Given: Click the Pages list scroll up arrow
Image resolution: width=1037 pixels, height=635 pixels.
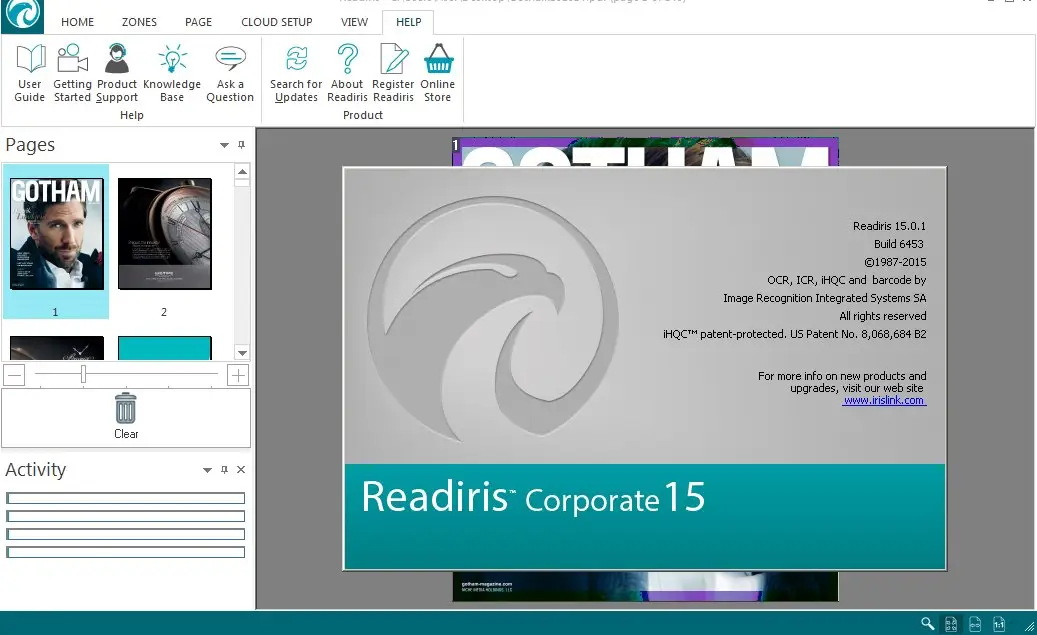Looking at the screenshot, I should [x=242, y=172].
